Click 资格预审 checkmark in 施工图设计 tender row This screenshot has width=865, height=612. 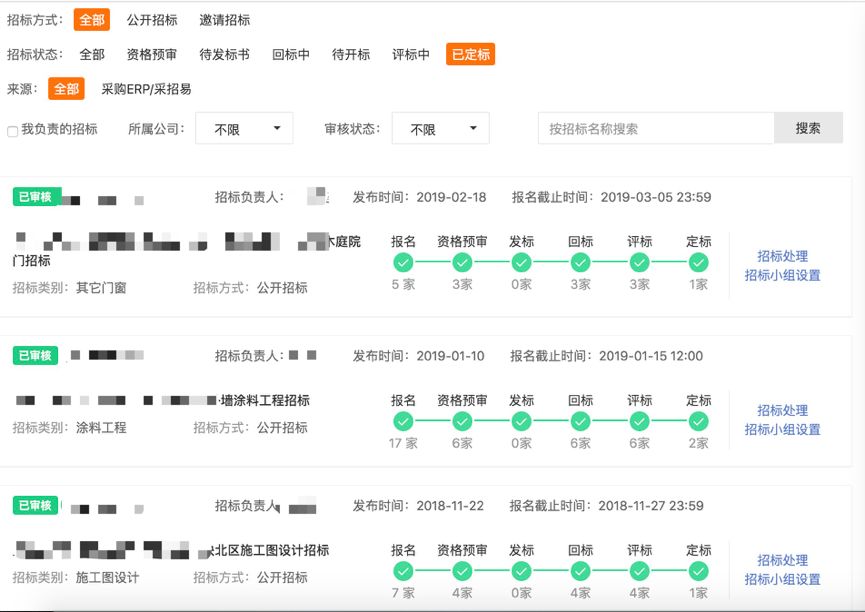click(x=462, y=571)
